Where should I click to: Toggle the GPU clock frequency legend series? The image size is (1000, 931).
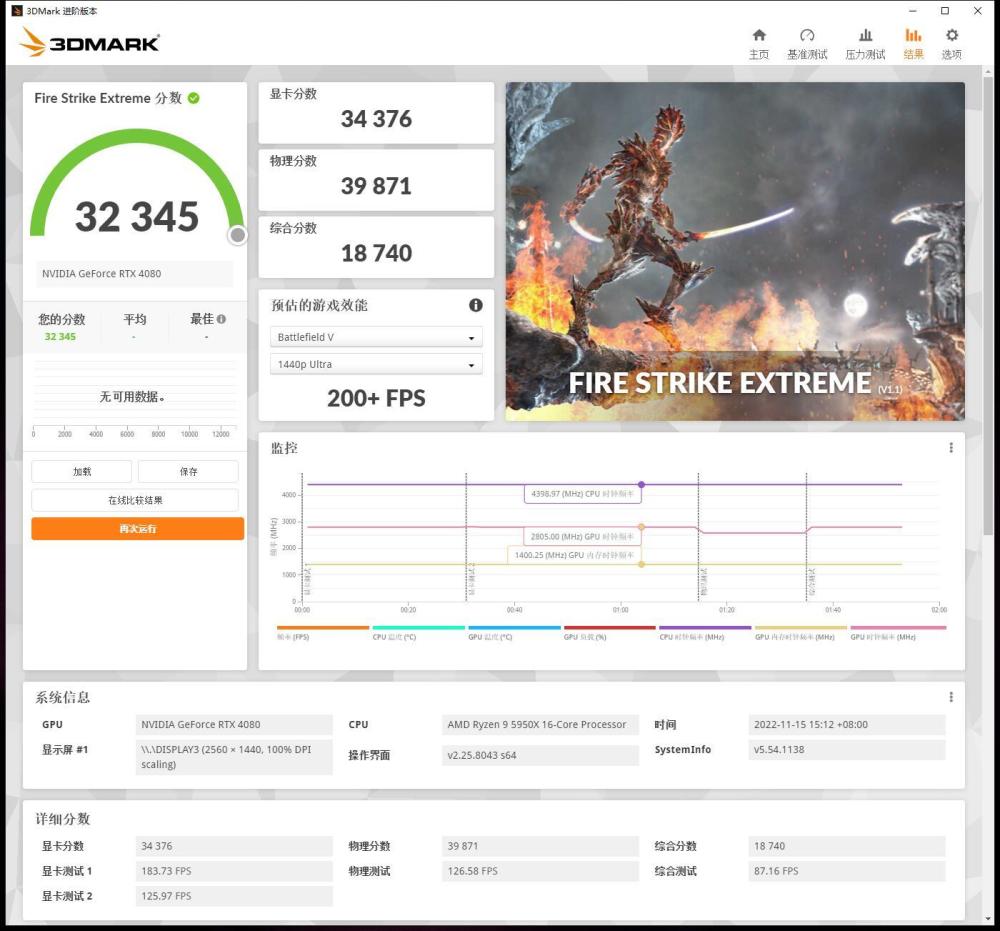(898, 633)
